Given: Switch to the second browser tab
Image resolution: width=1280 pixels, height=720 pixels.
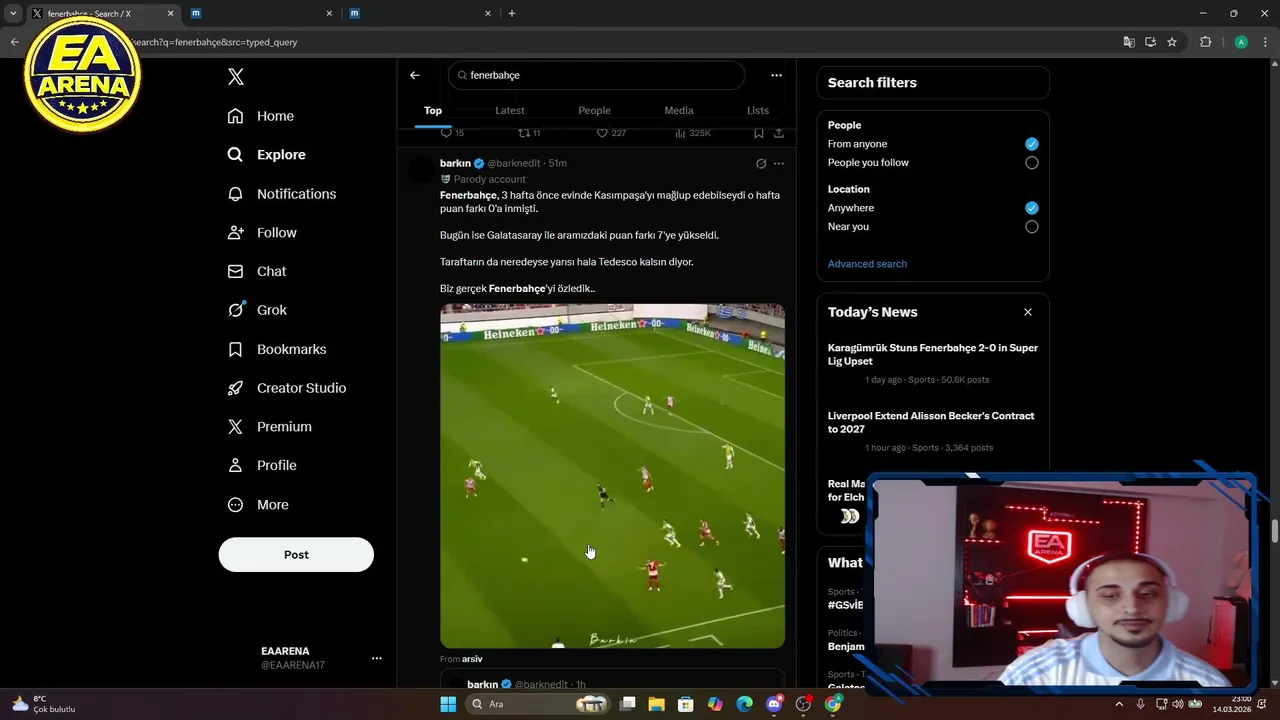Looking at the screenshot, I should [x=261, y=14].
